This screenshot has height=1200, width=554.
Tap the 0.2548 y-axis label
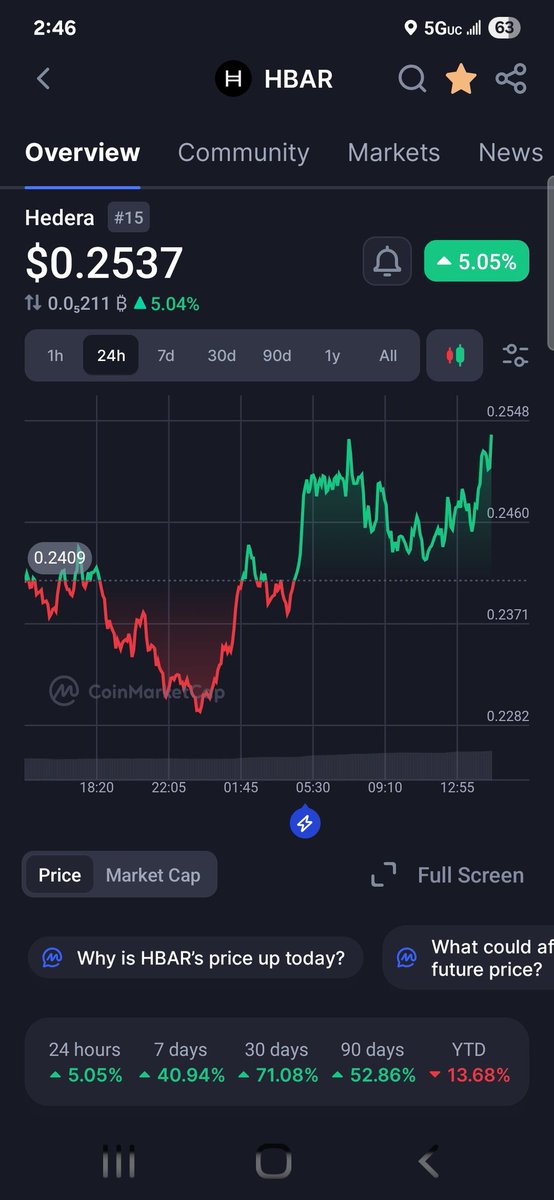508,411
